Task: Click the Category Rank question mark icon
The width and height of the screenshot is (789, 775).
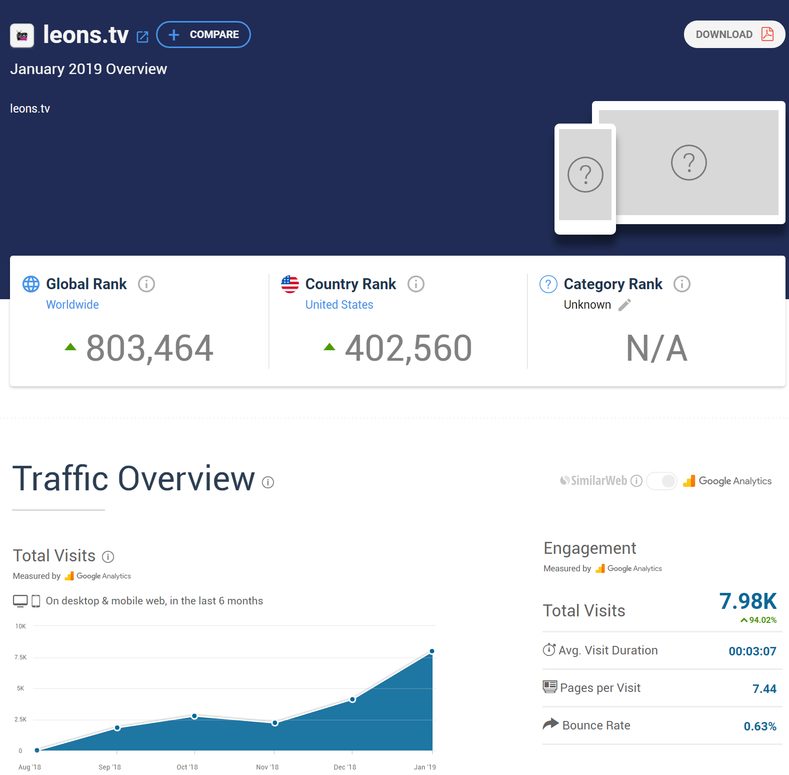Action: 547,284
